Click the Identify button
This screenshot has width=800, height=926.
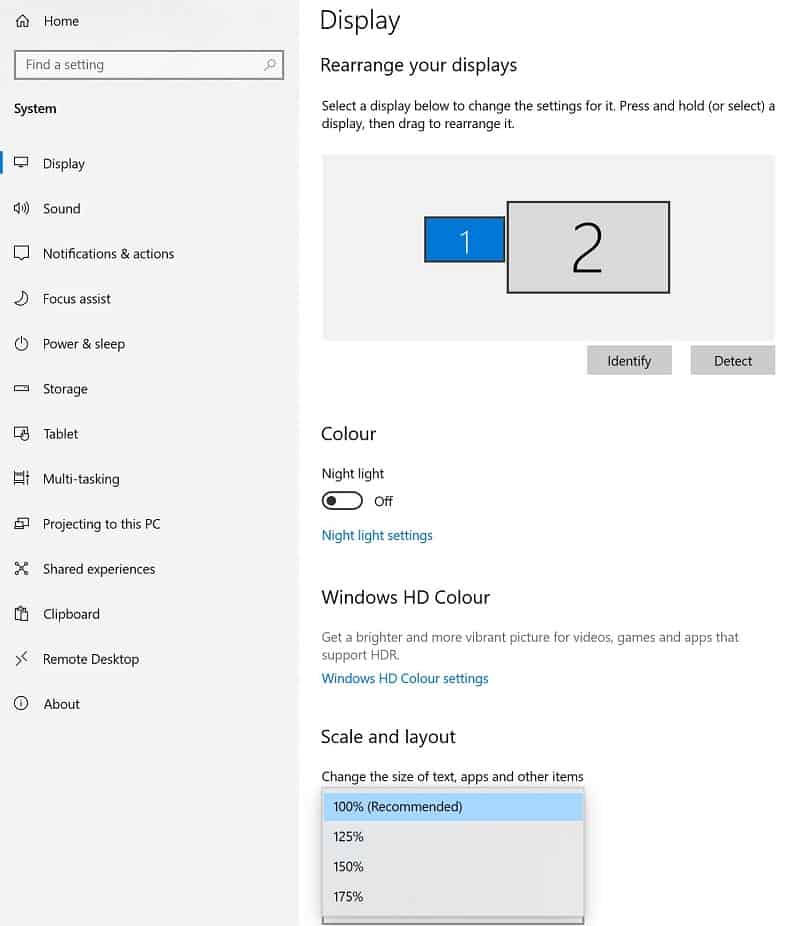(x=629, y=360)
